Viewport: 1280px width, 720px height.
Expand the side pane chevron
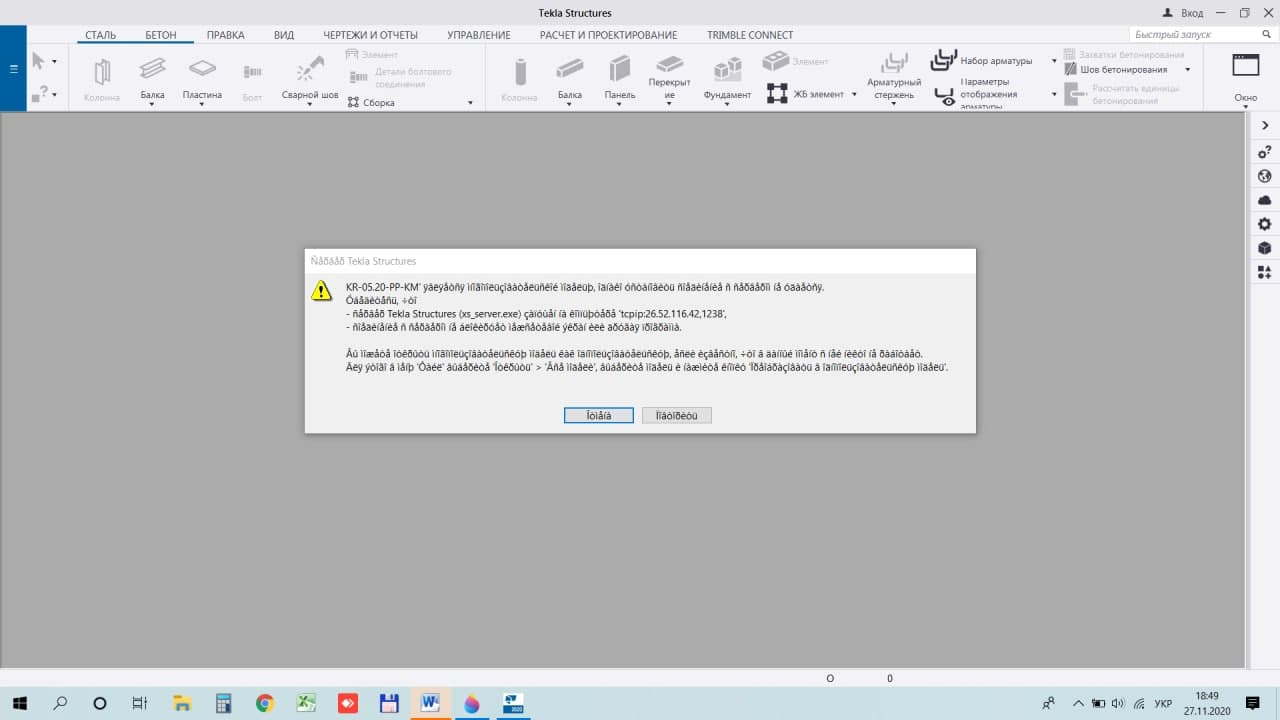click(x=1265, y=126)
